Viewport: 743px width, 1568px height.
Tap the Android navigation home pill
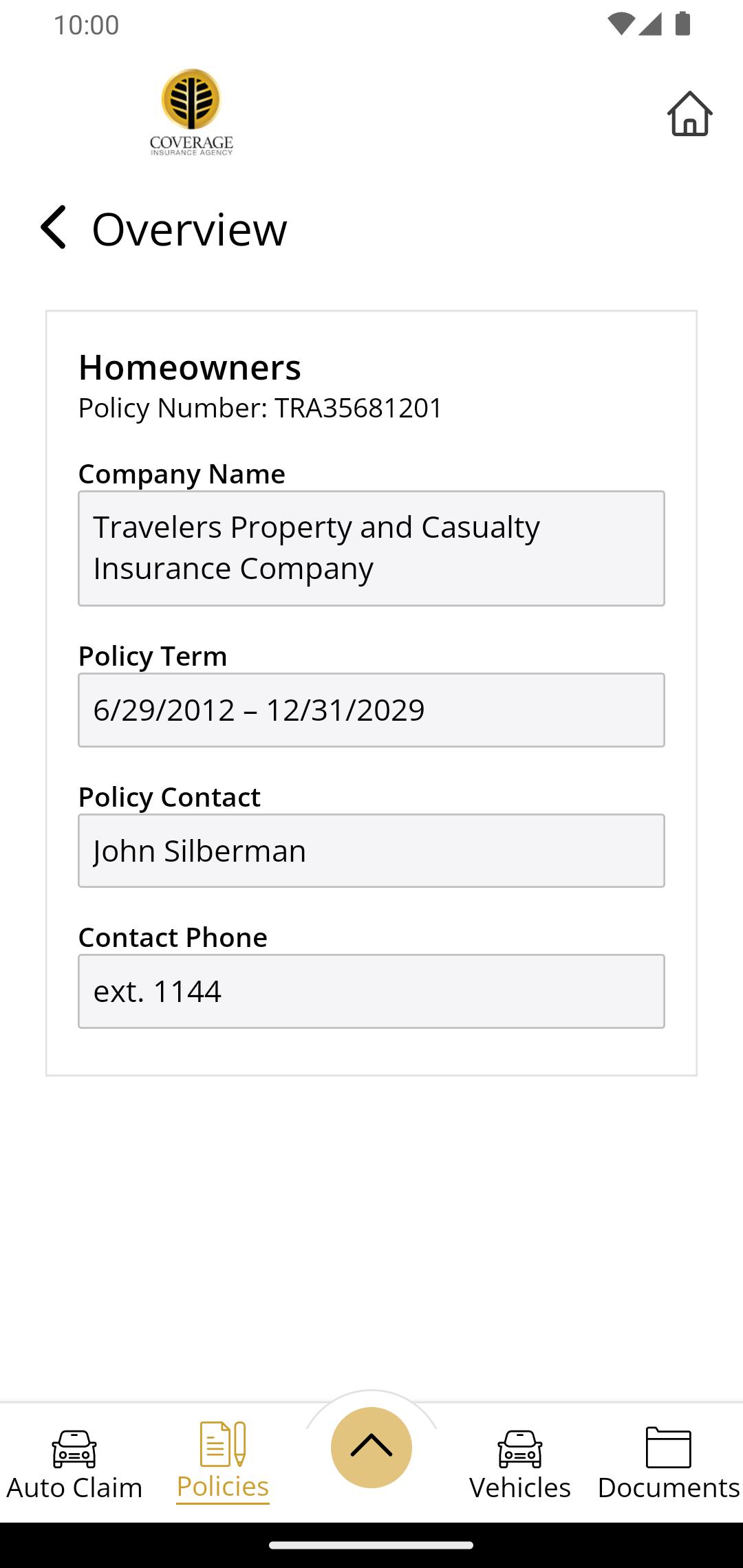(371, 1545)
